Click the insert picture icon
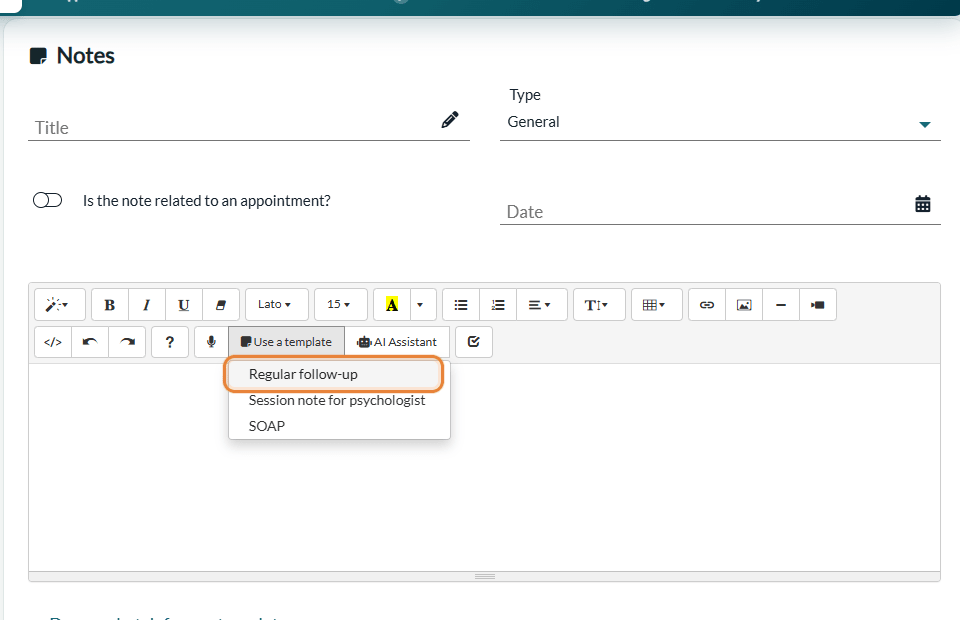This screenshot has height=620, width=960. point(744,305)
